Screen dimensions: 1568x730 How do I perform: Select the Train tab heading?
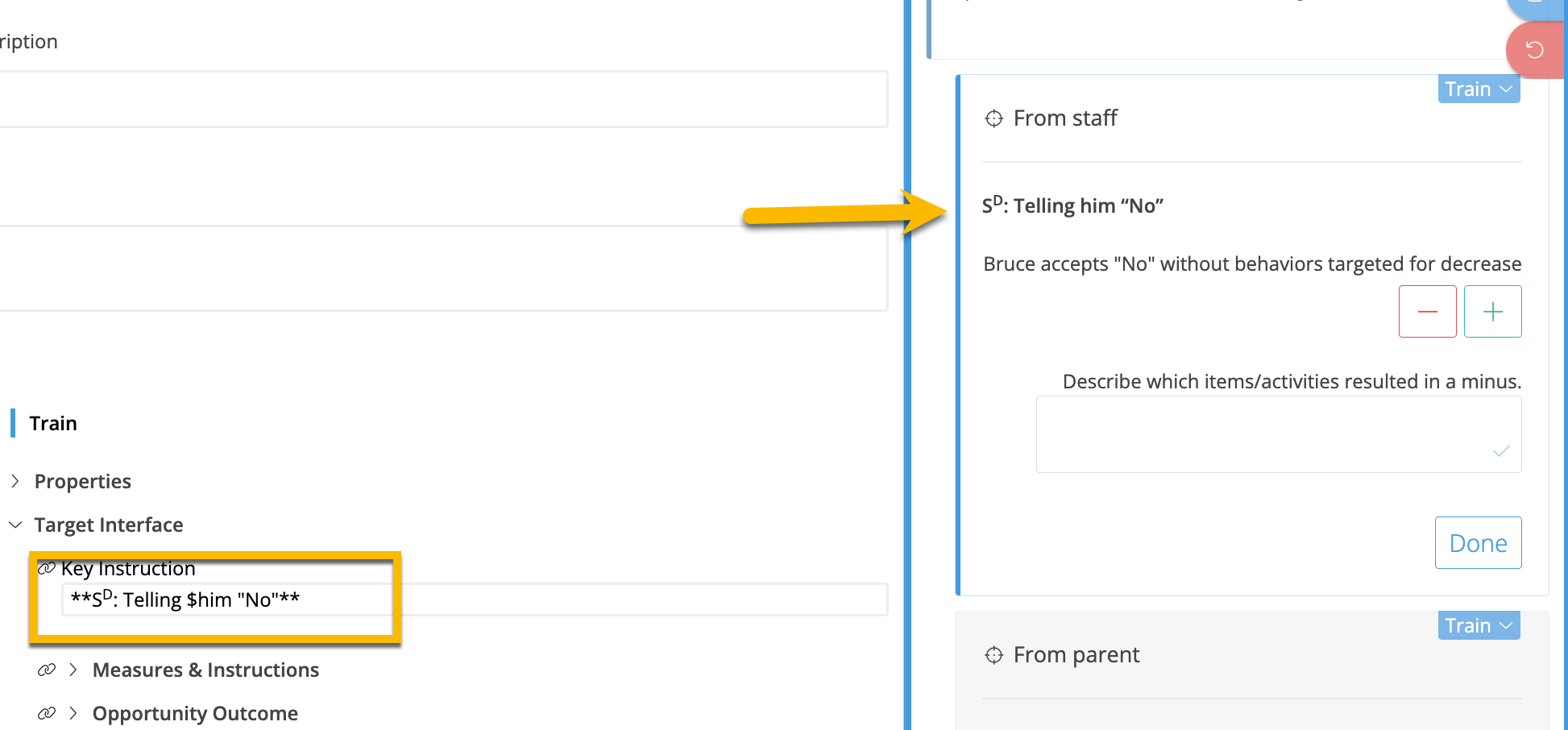53,423
